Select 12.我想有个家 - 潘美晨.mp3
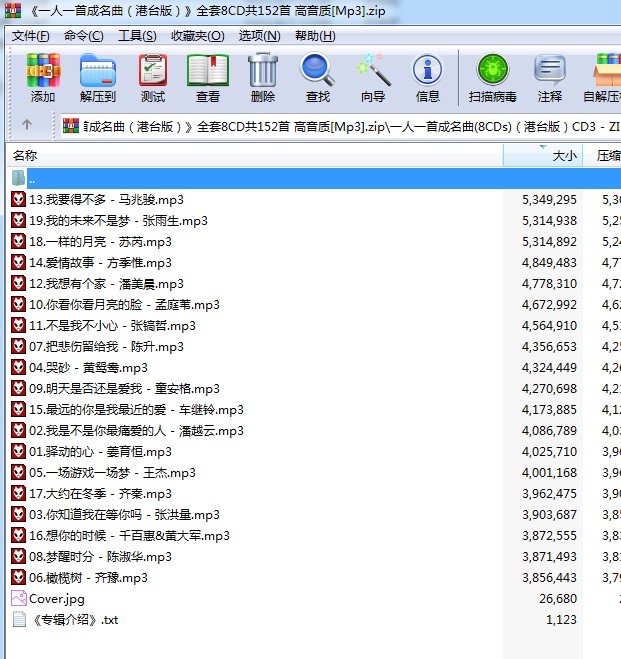Image resolution: width=621 pixels, height=659 pixels. [107, 284]
